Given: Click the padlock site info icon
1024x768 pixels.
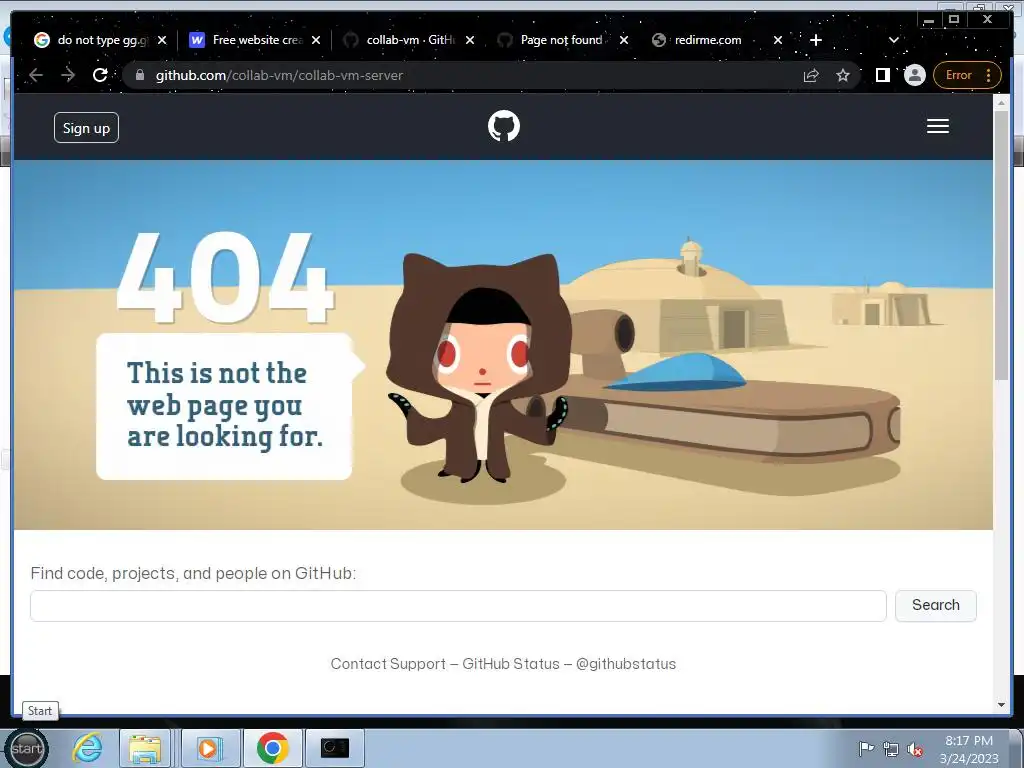Looking at the screenshot, I should click(139, 75).
